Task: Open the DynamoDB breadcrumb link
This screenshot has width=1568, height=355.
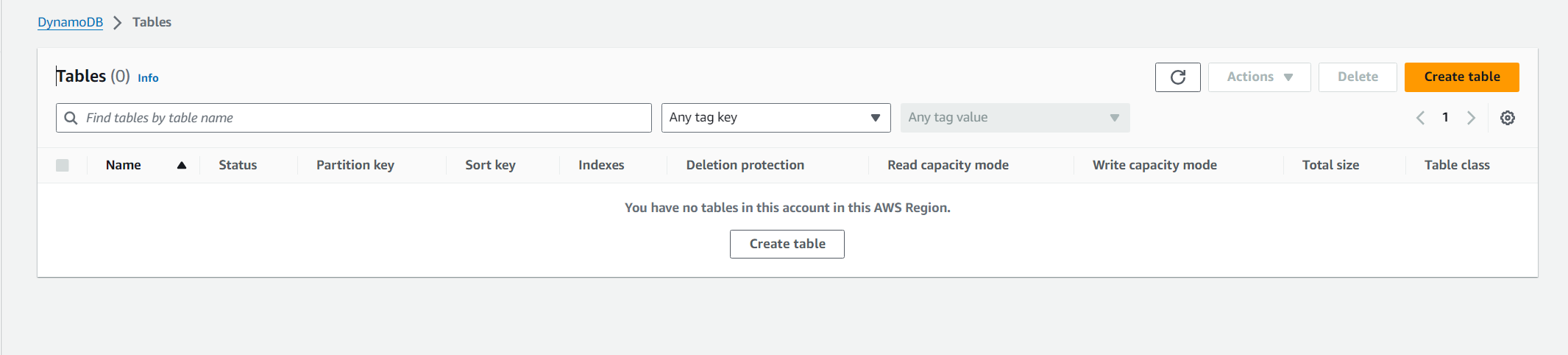Action: pos(70,22)
